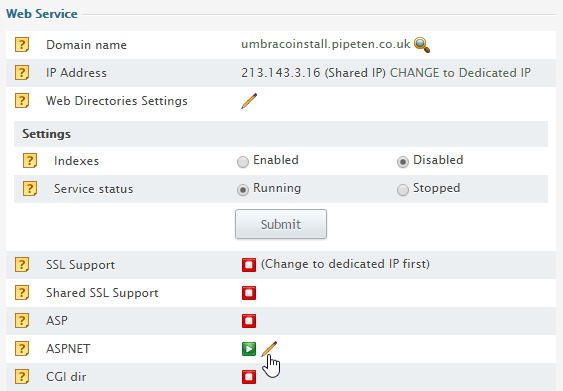Click the magnifier icon beside the domain name
Image resolution: width=563 pixels, height=391 pixels.
[422, 45]
